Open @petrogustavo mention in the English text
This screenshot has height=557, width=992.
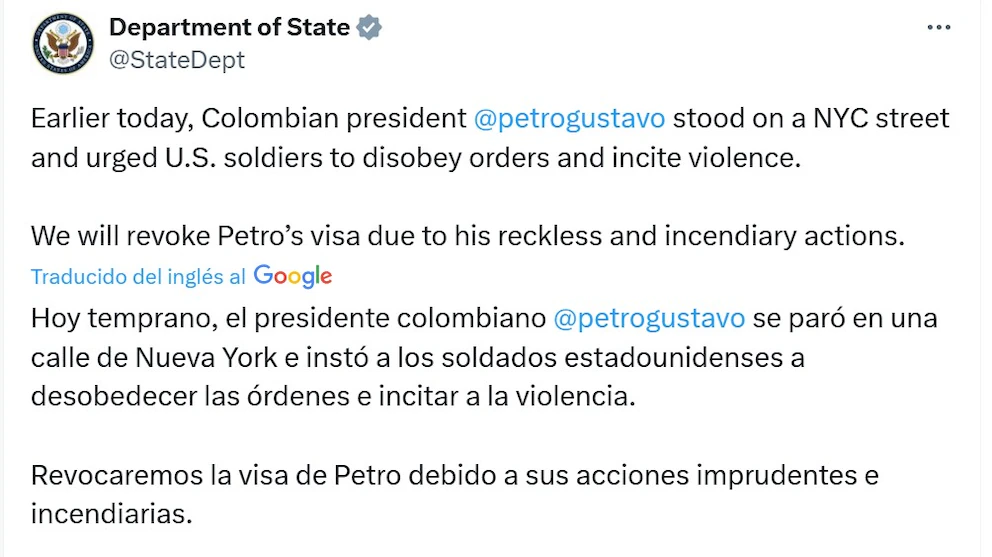[x=568, y=118]
